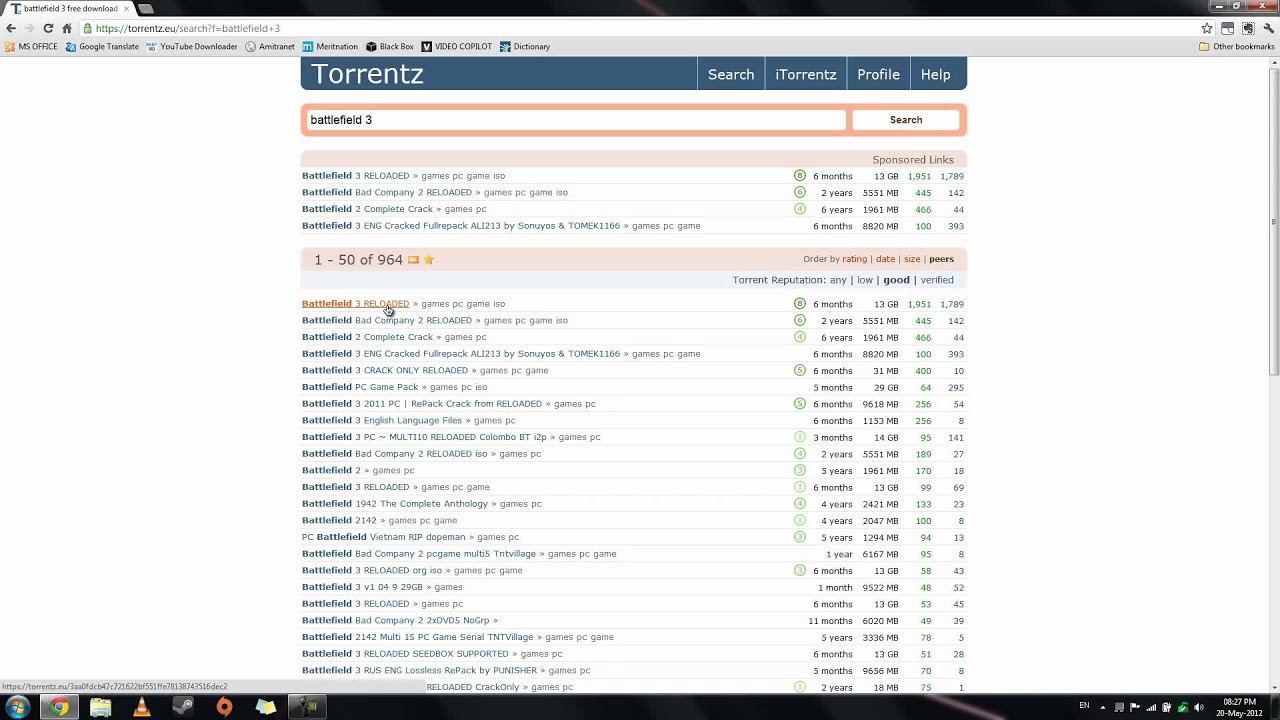Screen dimensions: 1280x720
Task: Open the MS OFFICE bookmark
Action: pos(31,46)
